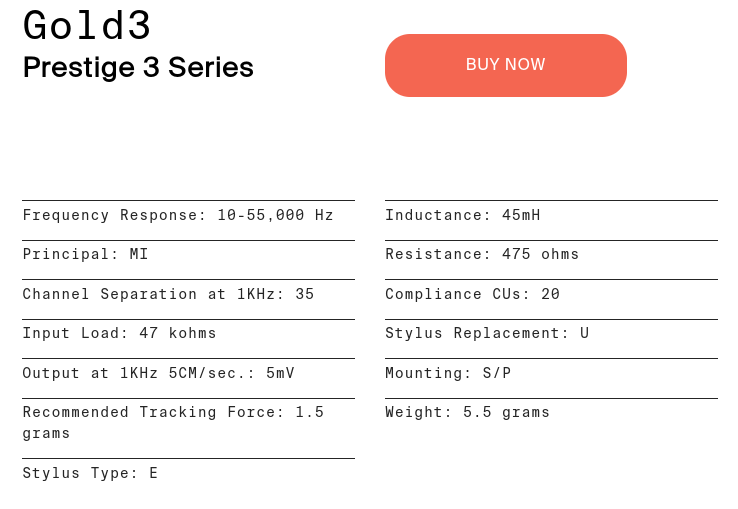Click the BUY NOW button
This screenshot has width=738, height=509.
tap(505, 65)
